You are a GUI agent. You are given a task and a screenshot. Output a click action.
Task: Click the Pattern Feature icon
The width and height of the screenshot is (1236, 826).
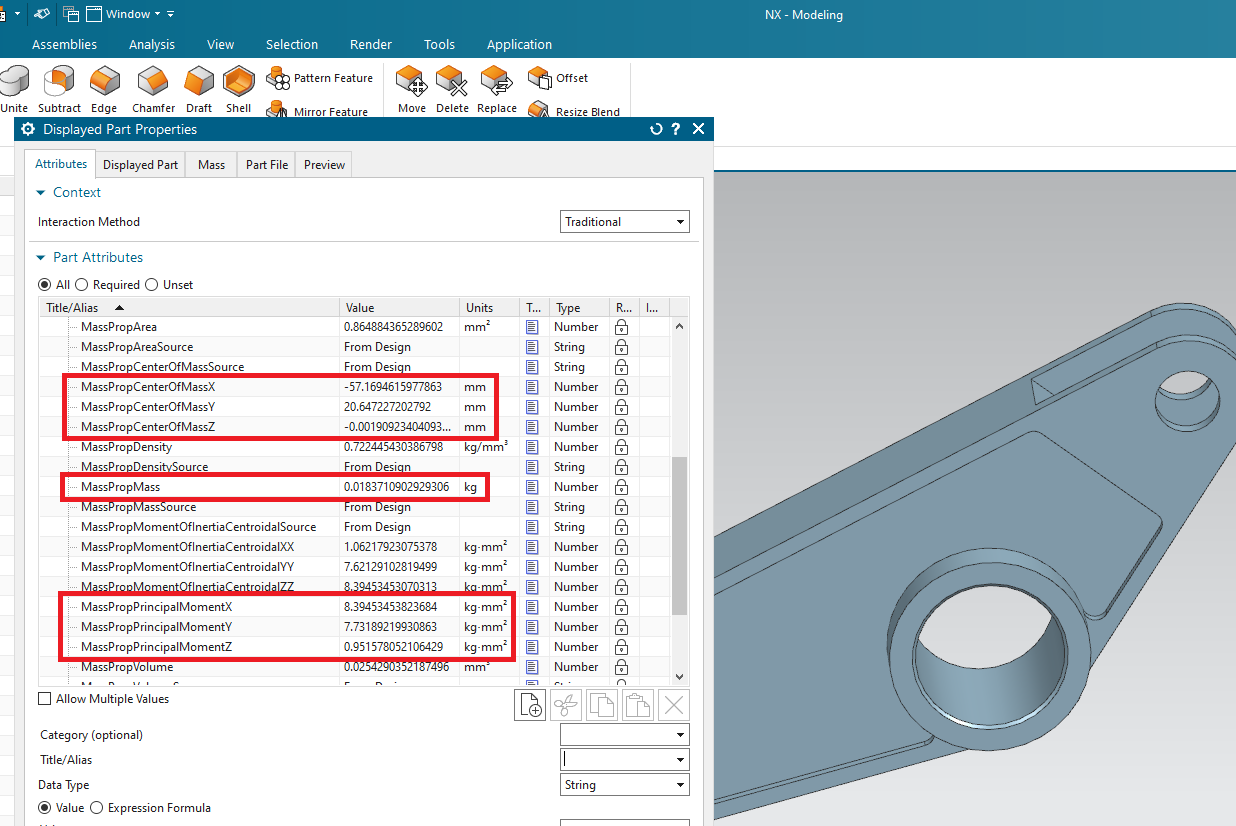point(278,78)
